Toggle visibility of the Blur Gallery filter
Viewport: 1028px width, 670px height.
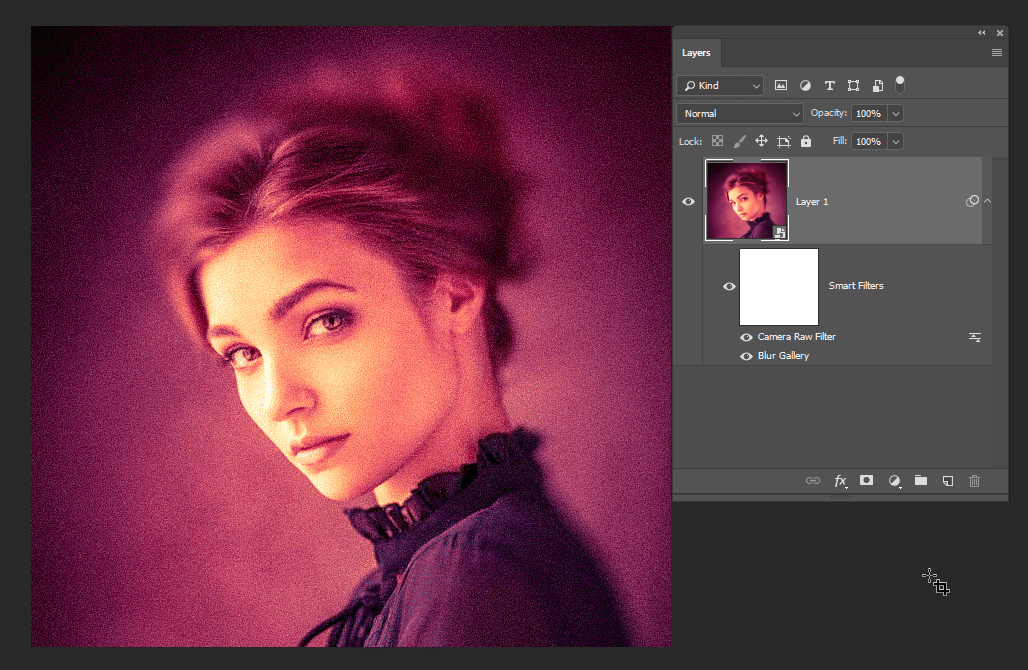[746, 355]
